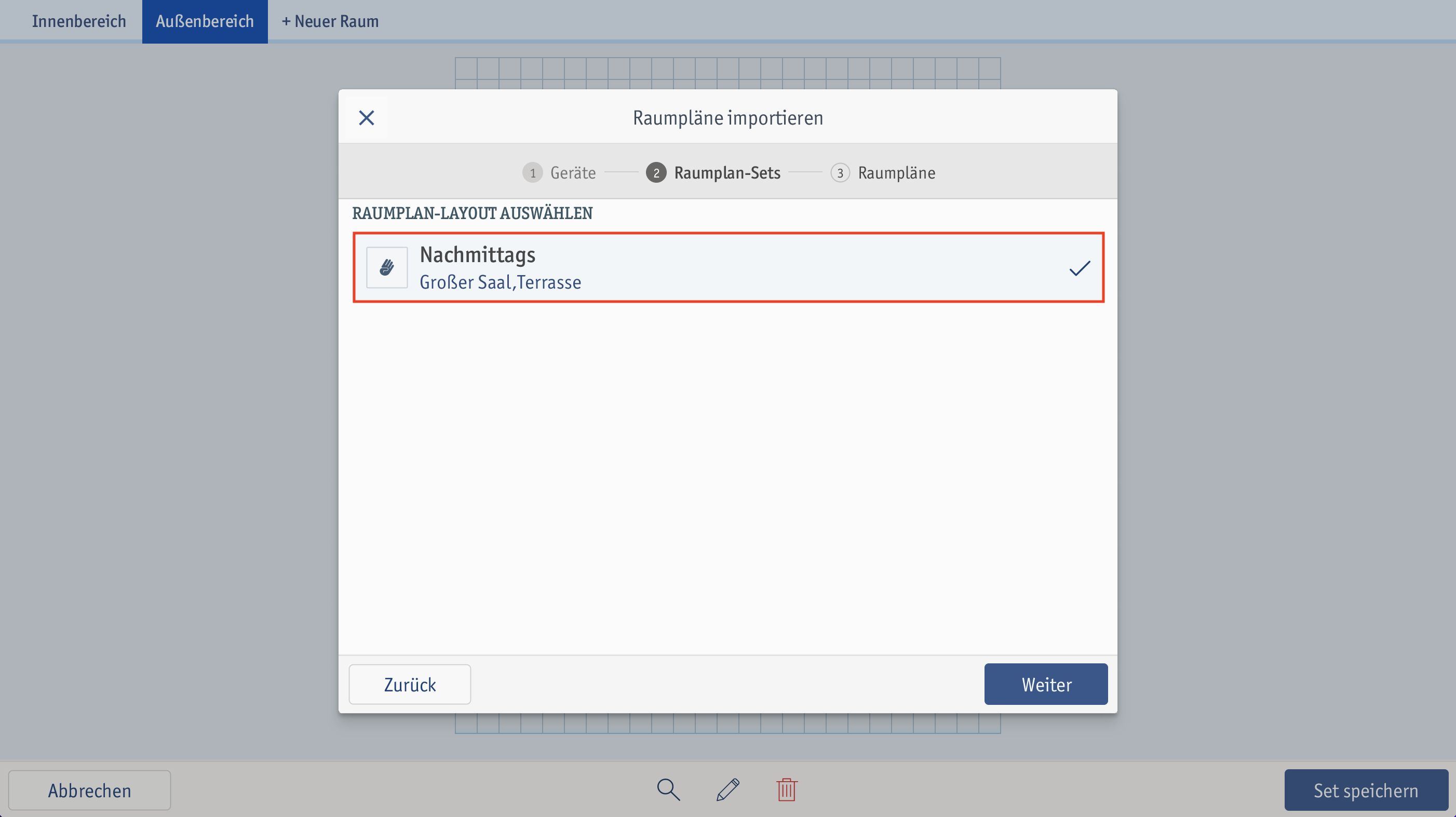Select the Nachmittags layout title
The width and height of the screenshot is (1456, 817).
[477, 255]
